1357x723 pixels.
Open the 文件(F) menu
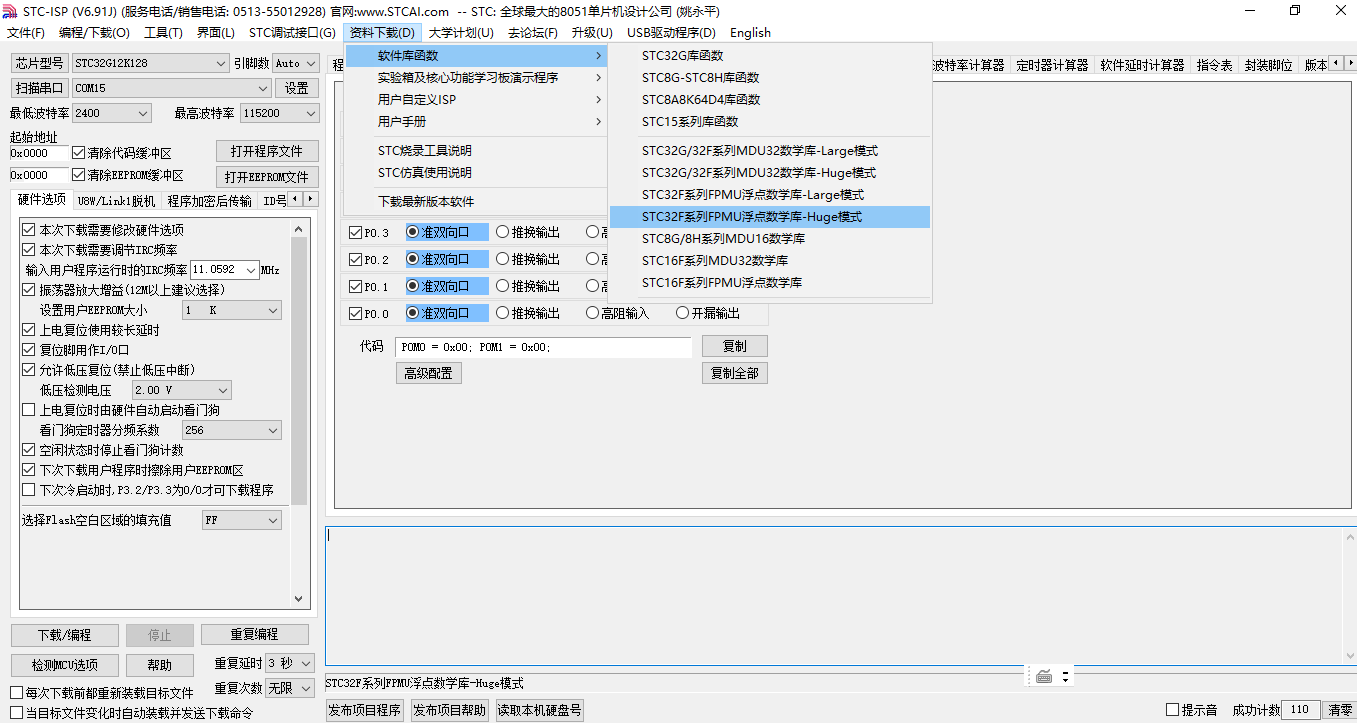(x=26, y=32)
